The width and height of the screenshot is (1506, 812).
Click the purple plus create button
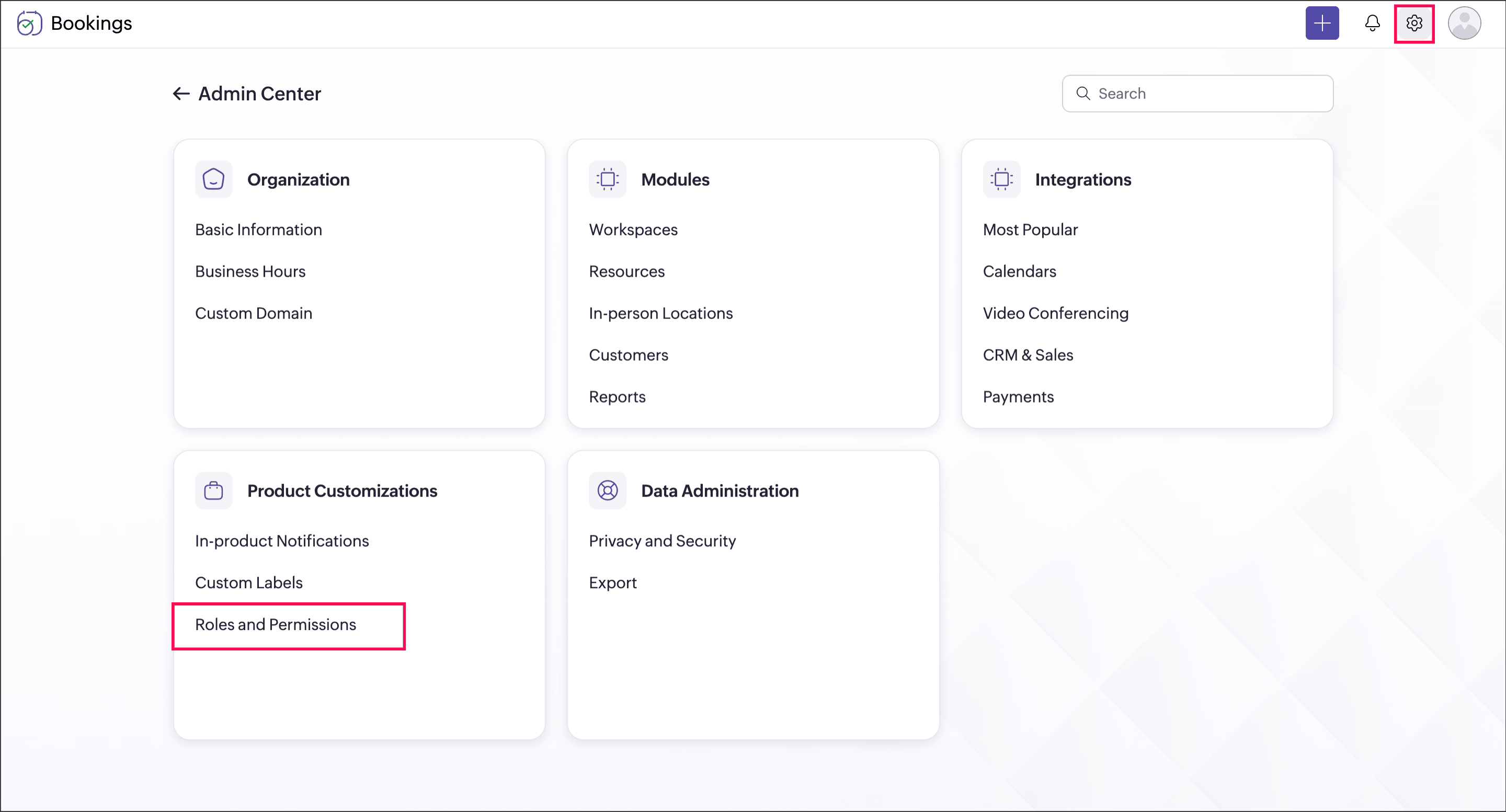coord(1321,24)
